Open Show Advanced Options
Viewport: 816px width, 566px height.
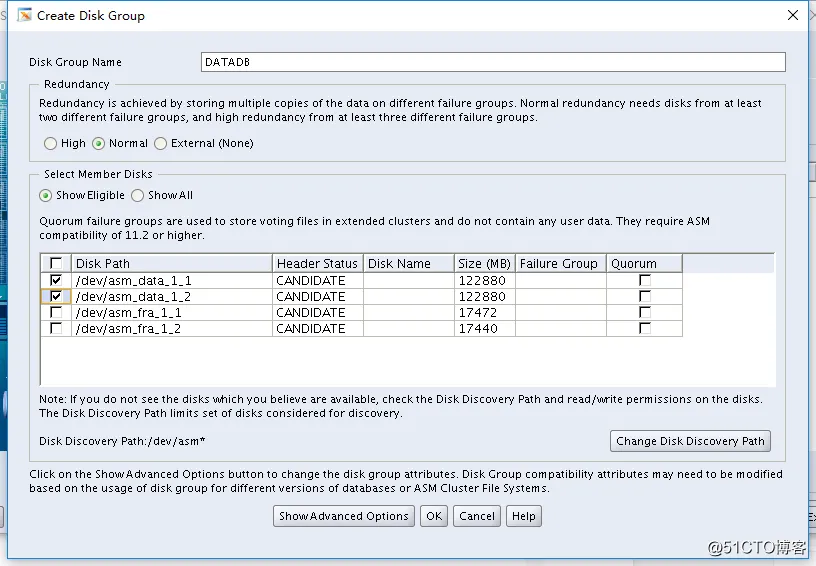tap(344, 516)
